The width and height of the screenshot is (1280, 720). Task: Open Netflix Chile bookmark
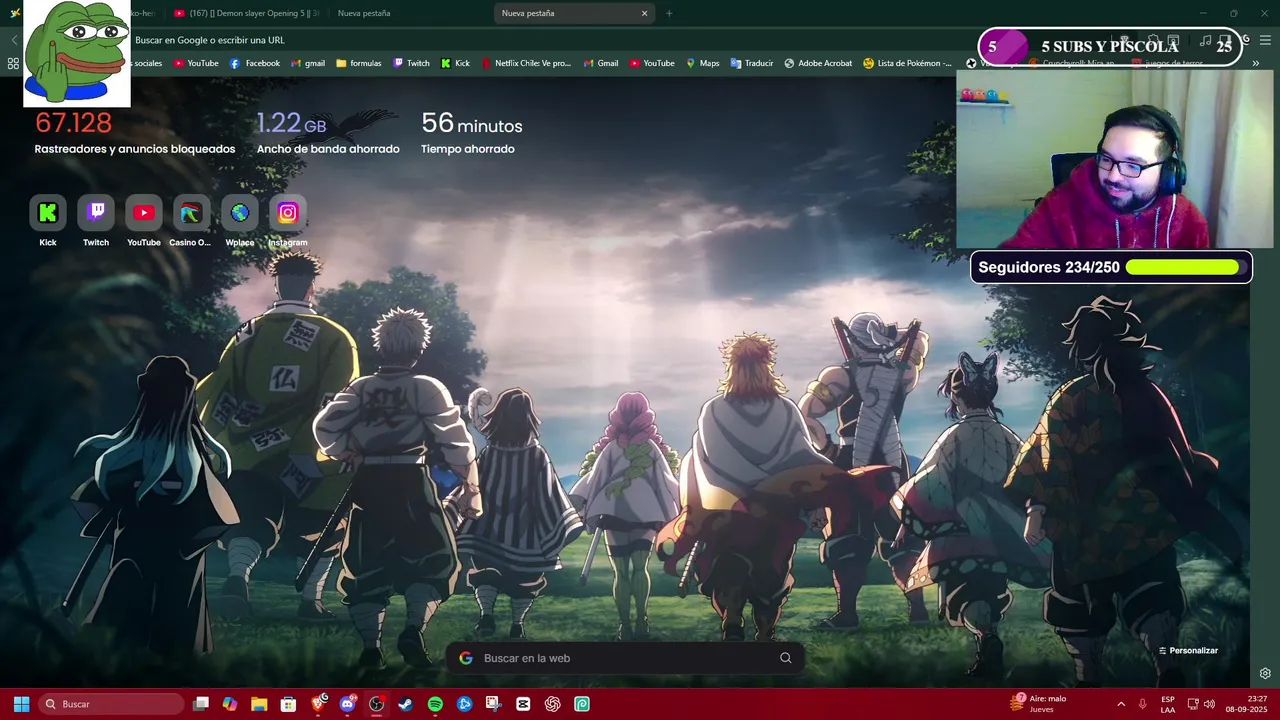(526, 63)
